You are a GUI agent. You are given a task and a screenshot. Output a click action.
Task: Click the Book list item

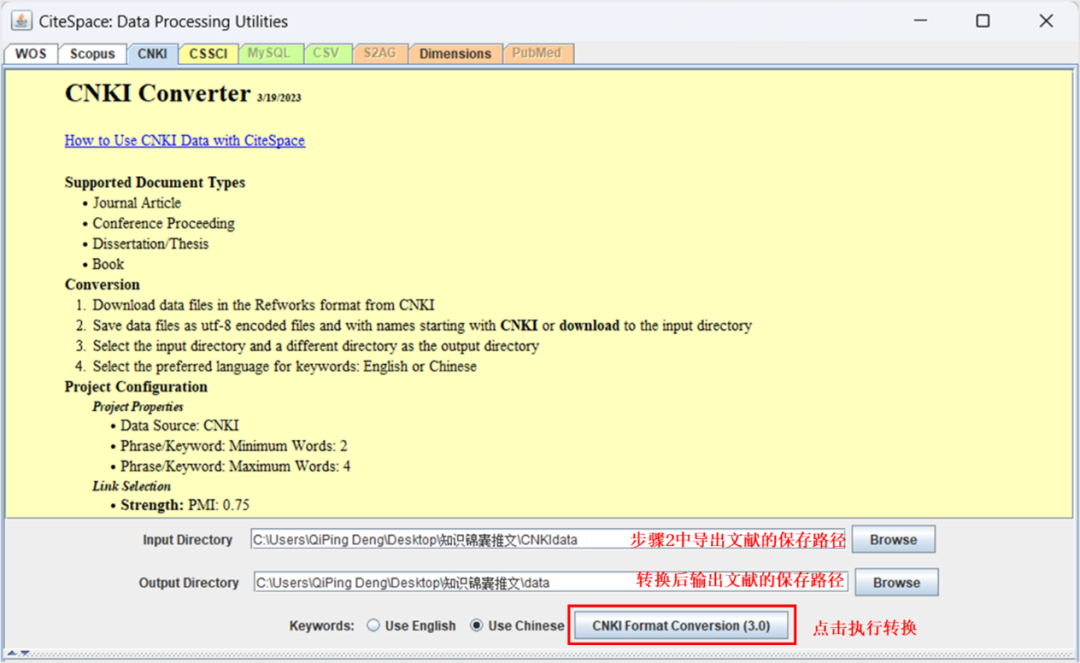[x=108, y=264]
